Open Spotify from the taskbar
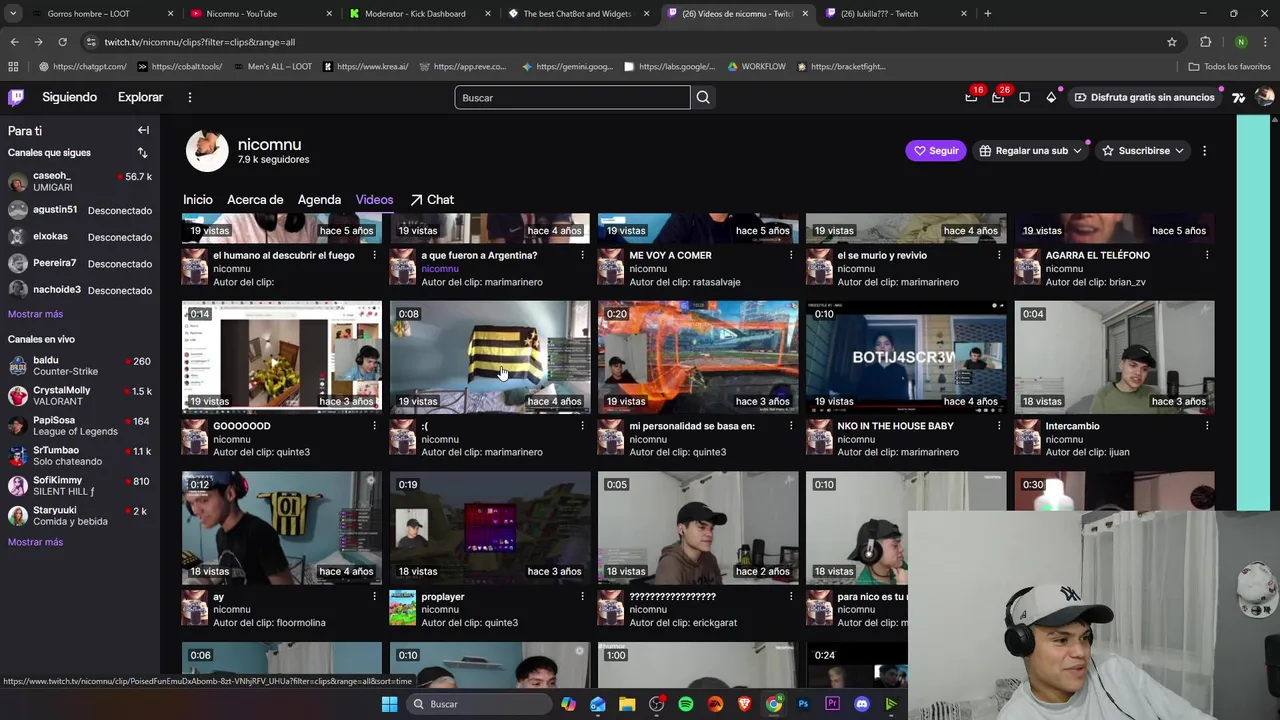The width and height of the screenshot is (1280, 720). [x=685, y=704]
